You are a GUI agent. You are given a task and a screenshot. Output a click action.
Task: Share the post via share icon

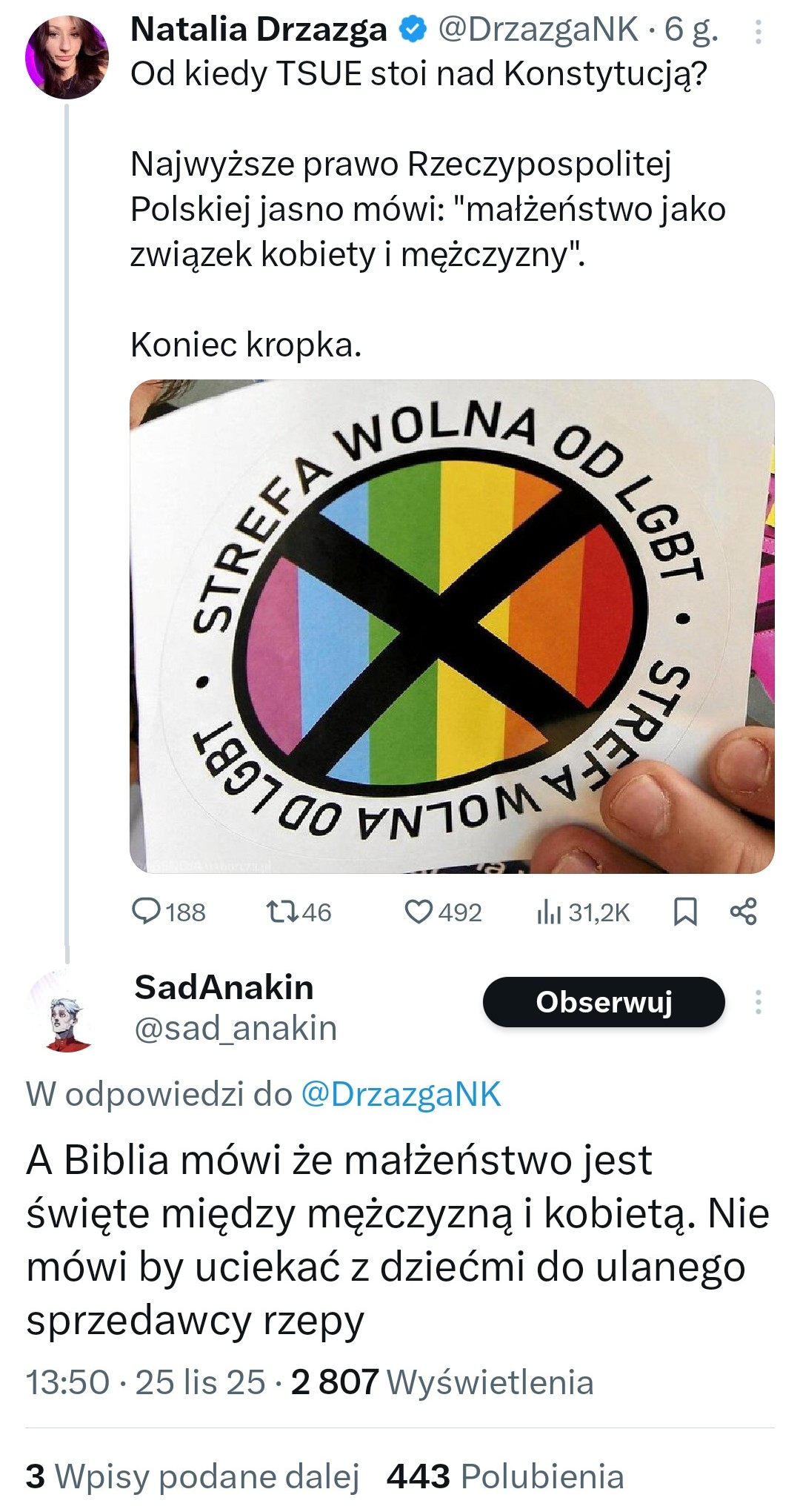[744, 912]
